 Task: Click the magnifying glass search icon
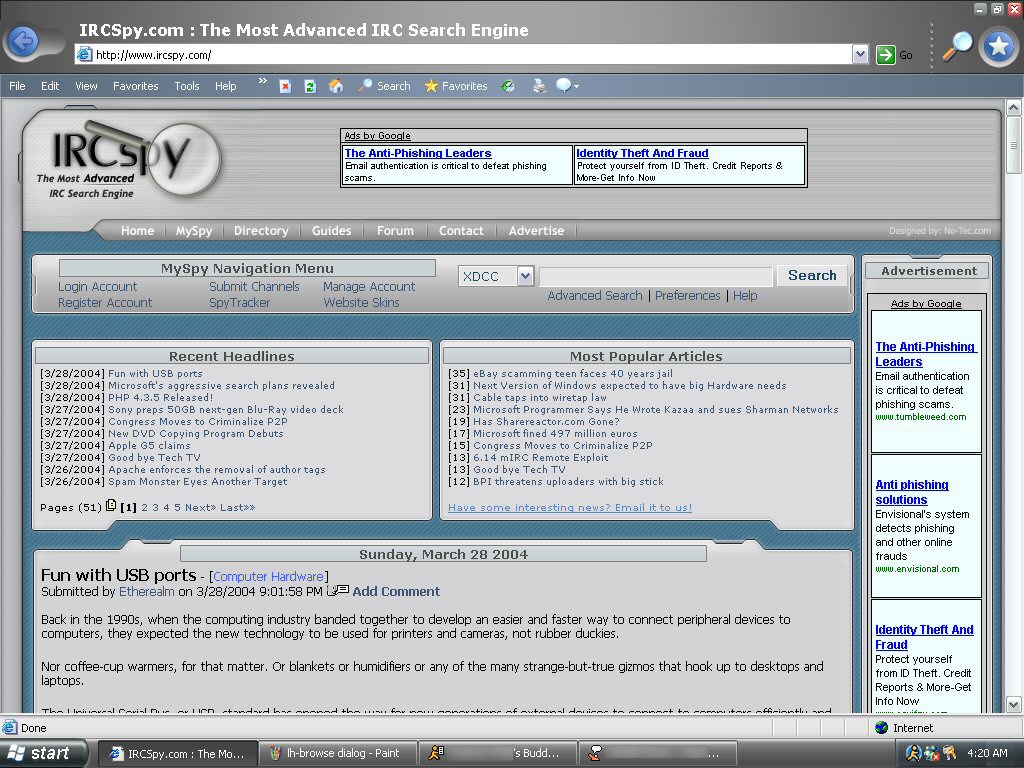click(957, 46)
